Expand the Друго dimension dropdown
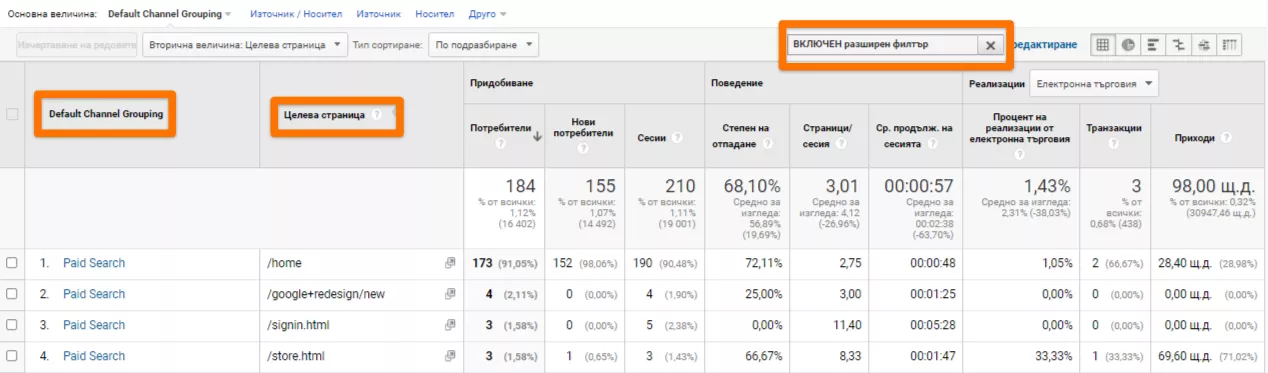Image resolution: width=1268 pixels, height=373 pixels. click(x=488, y=14)
